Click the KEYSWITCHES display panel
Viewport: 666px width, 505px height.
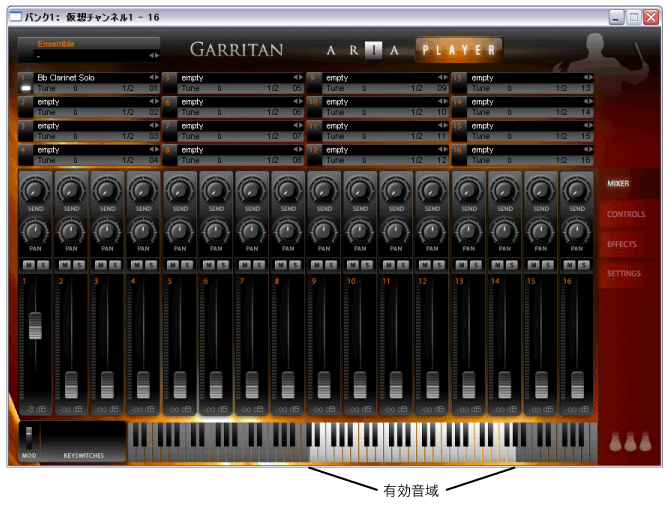coord(84,441)
